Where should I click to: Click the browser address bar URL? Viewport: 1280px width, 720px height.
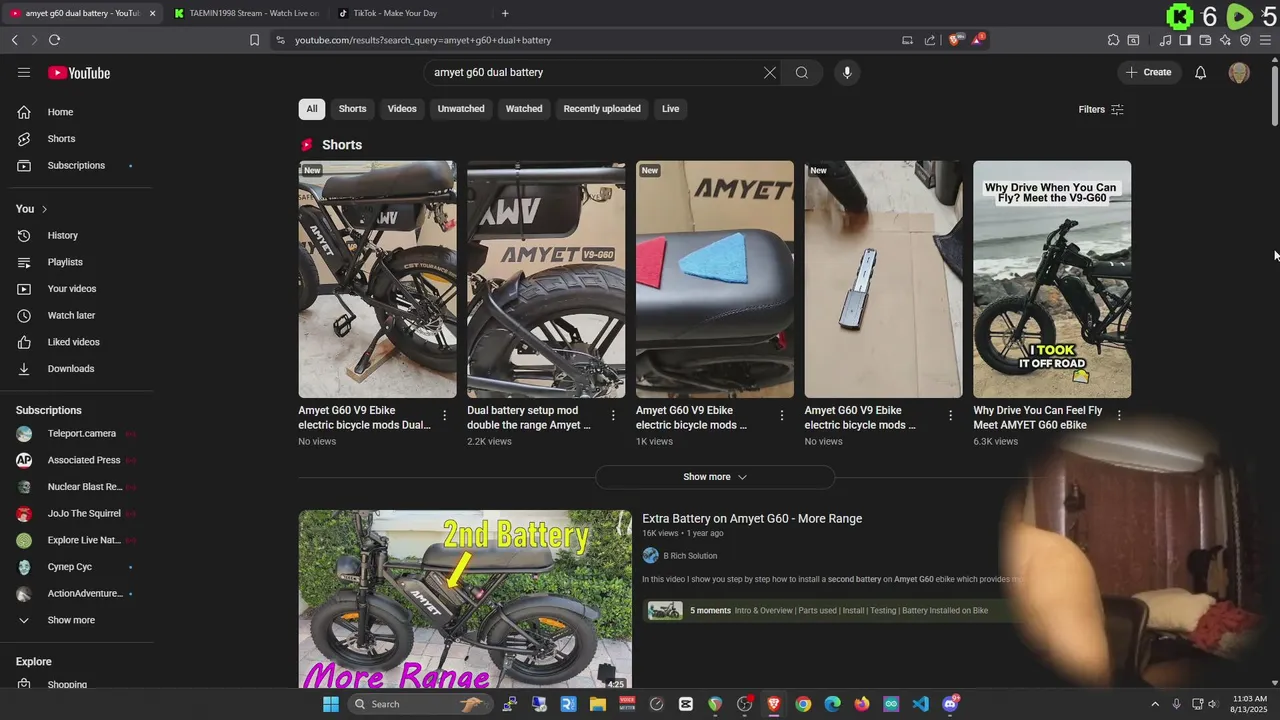(x=423, y=40)
